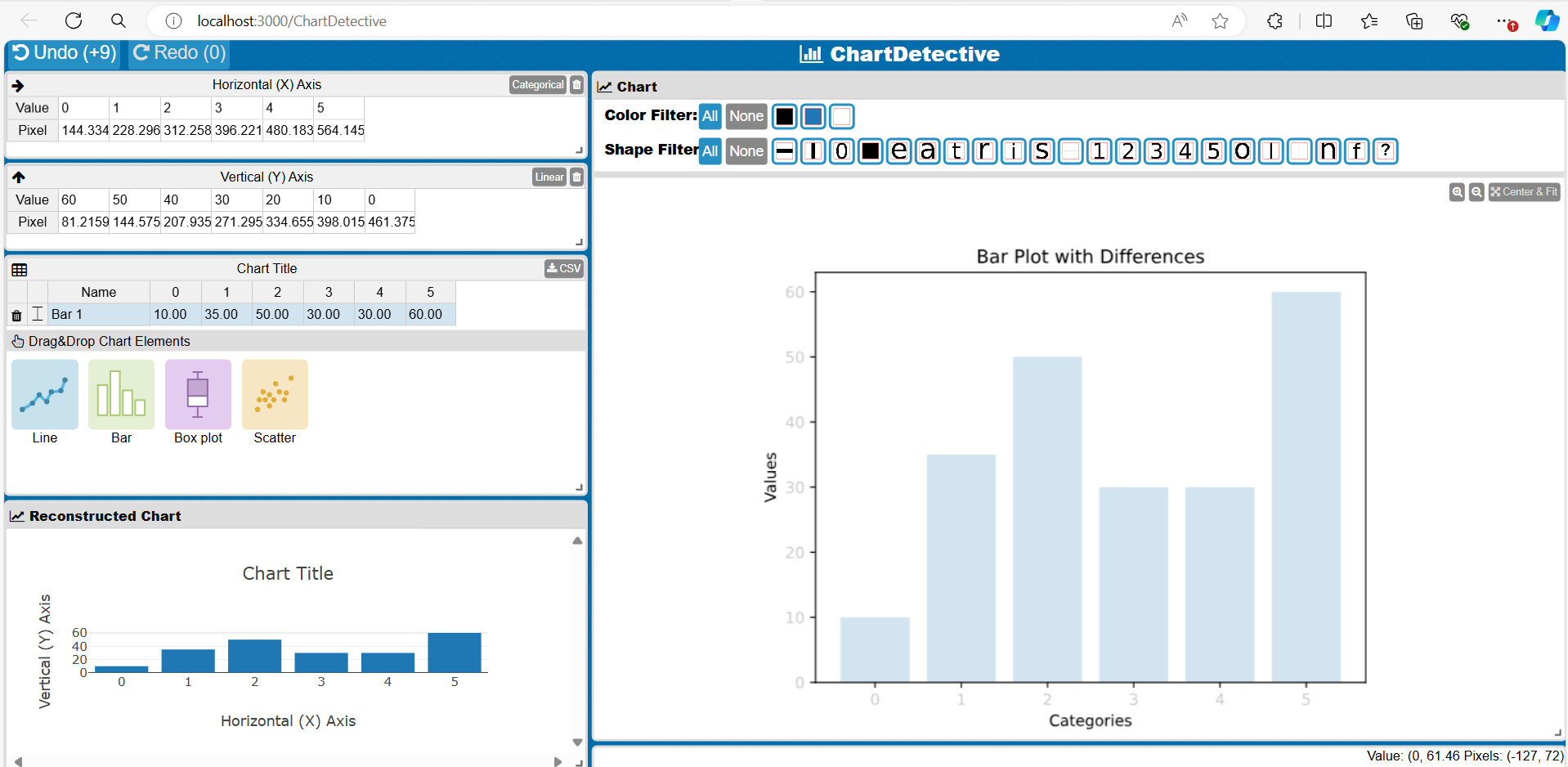Screen dimensions: 1568x767
Task: Toggle the letter 'e' shape filter
Action: [x=898, y=150]
